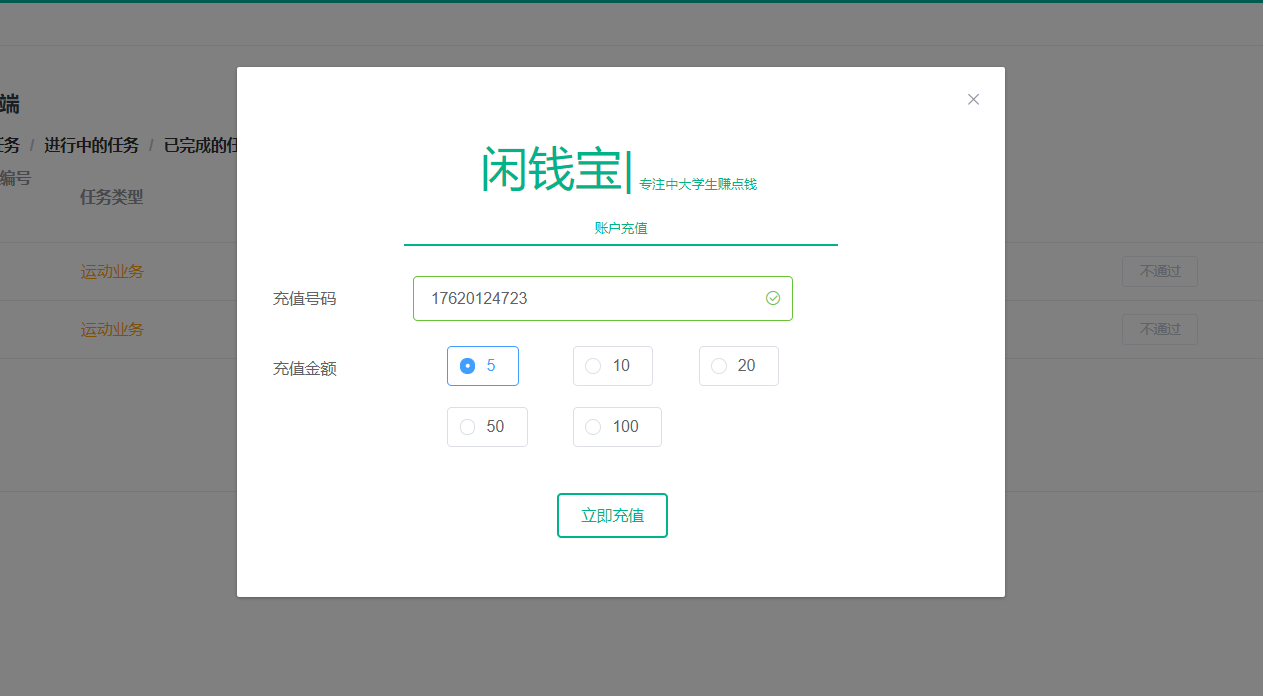1263x696 pixels.
Task: Click the 专注中大学生赚点钱 tagline text
Action: click(x=698, y=184)
